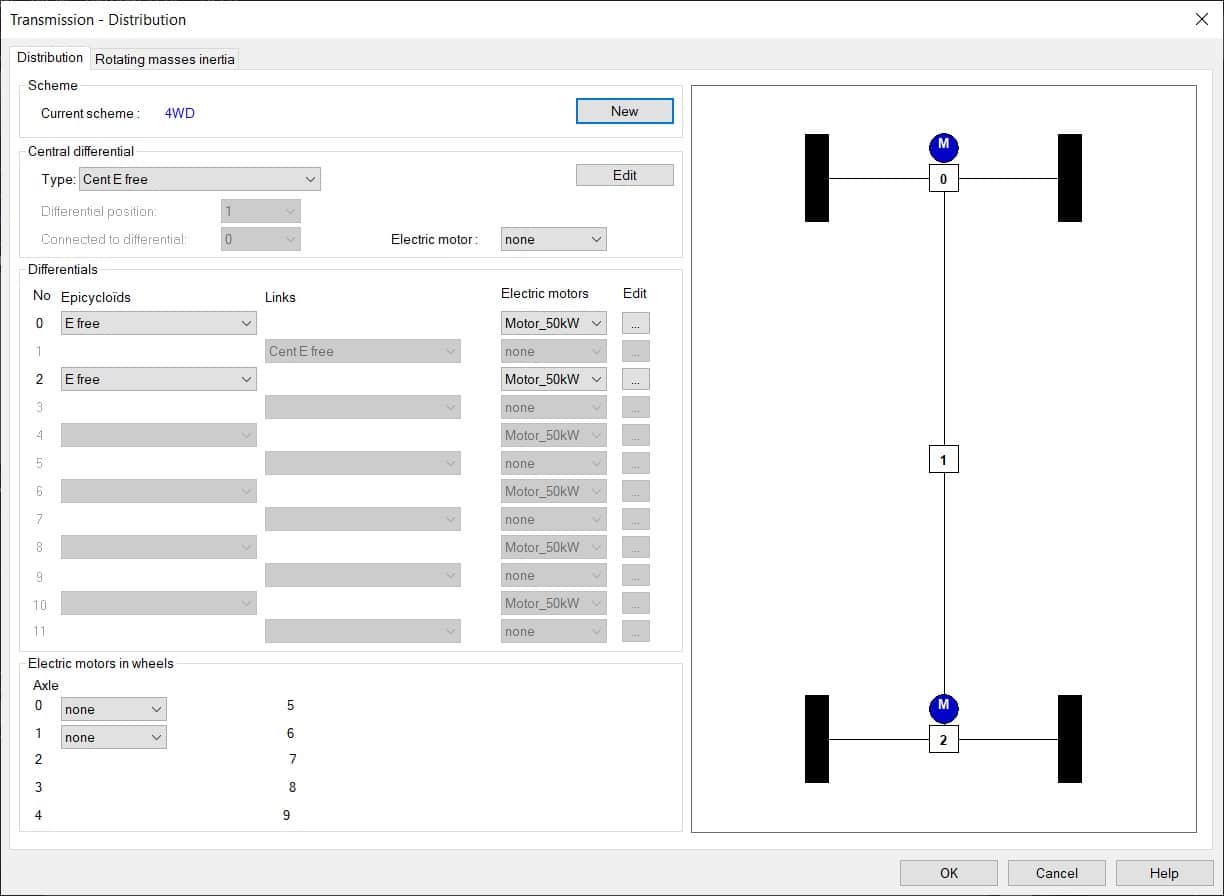Select central differential node 1 in the diagram
1224x896 pixels.
coord(943,459)
